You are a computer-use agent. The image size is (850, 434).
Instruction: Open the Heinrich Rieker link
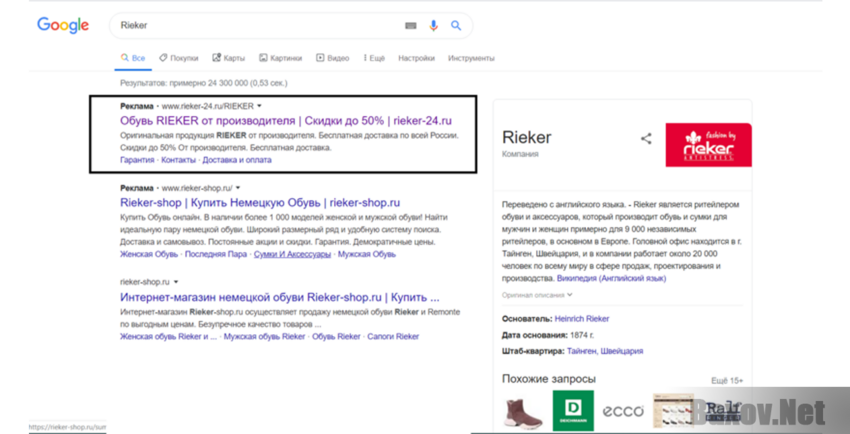click(x=582, y=319)
